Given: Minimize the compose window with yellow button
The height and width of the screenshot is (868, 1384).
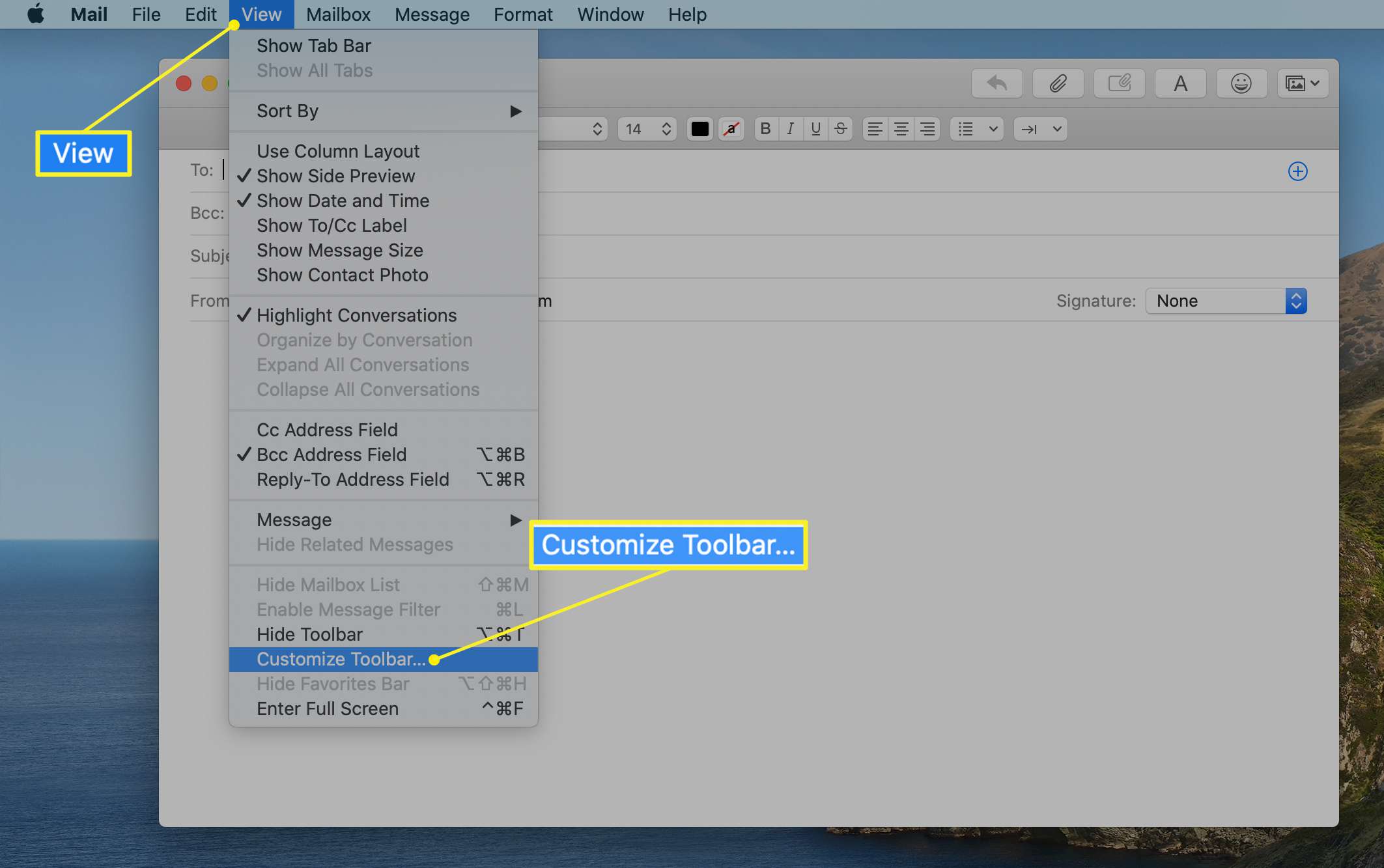Looking at the screenshot, I should coord(209,83).
